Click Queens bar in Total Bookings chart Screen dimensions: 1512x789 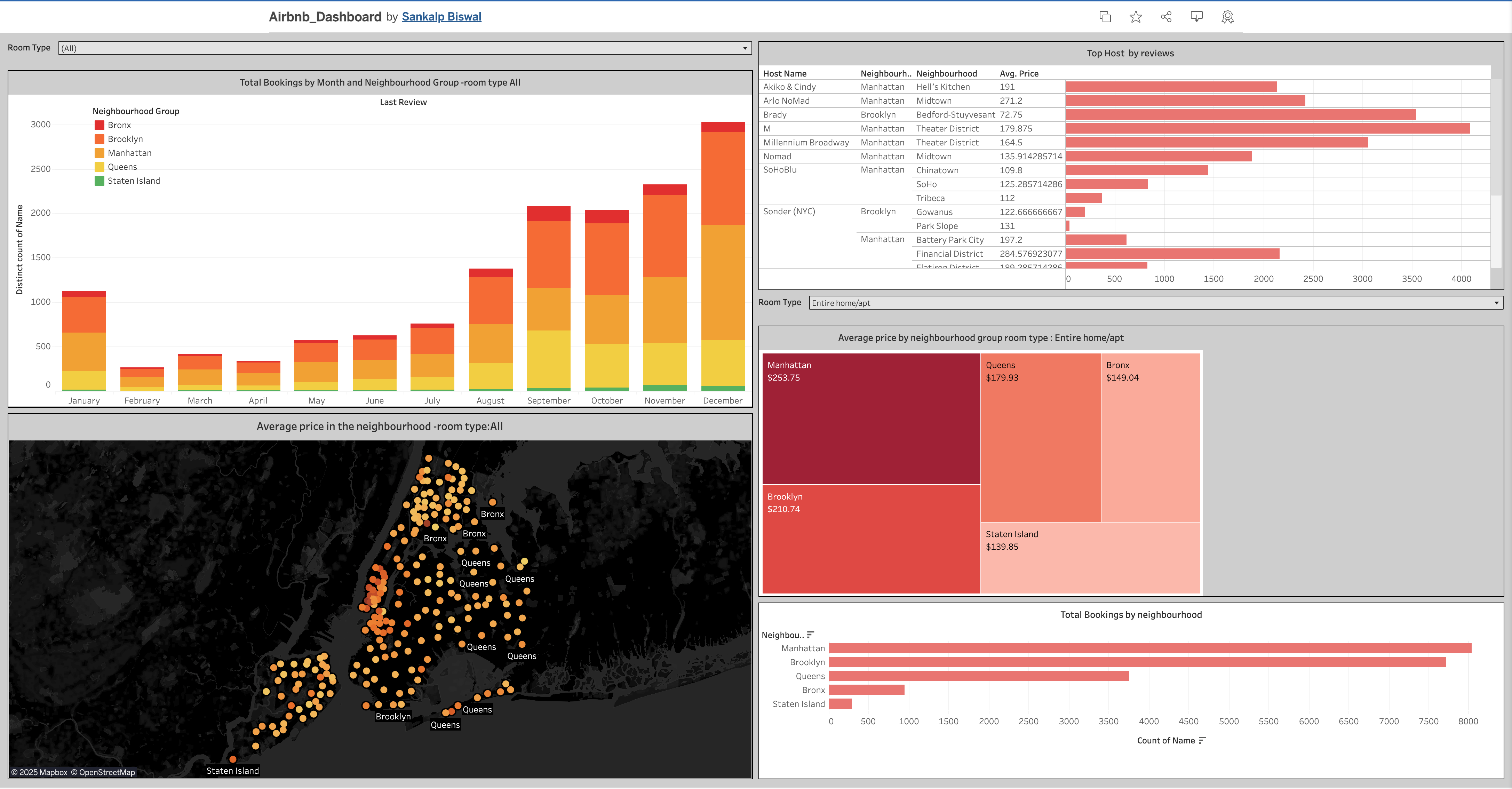(979, 676)
